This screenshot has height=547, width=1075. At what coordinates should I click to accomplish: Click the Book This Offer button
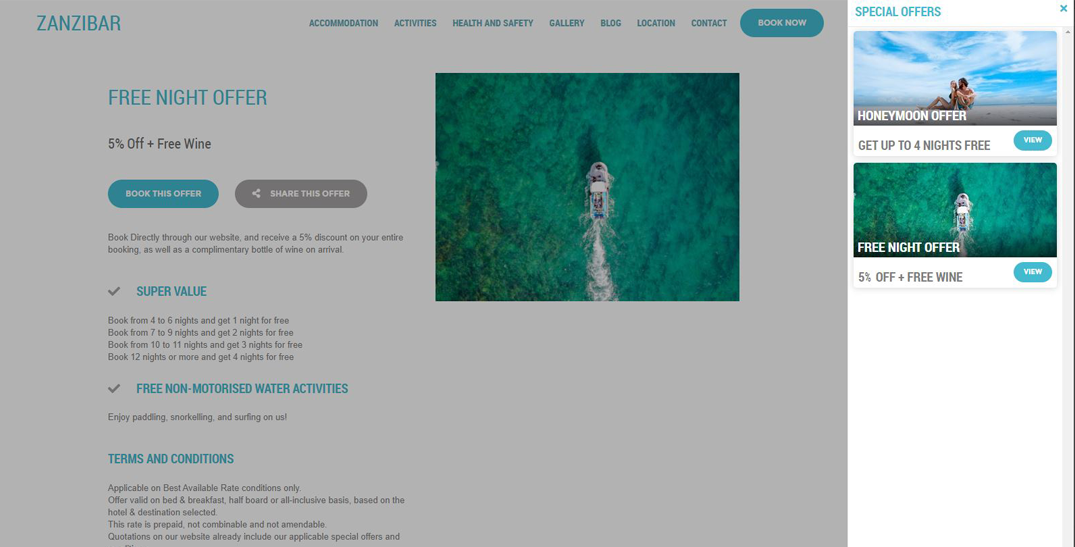pos(163,194)
